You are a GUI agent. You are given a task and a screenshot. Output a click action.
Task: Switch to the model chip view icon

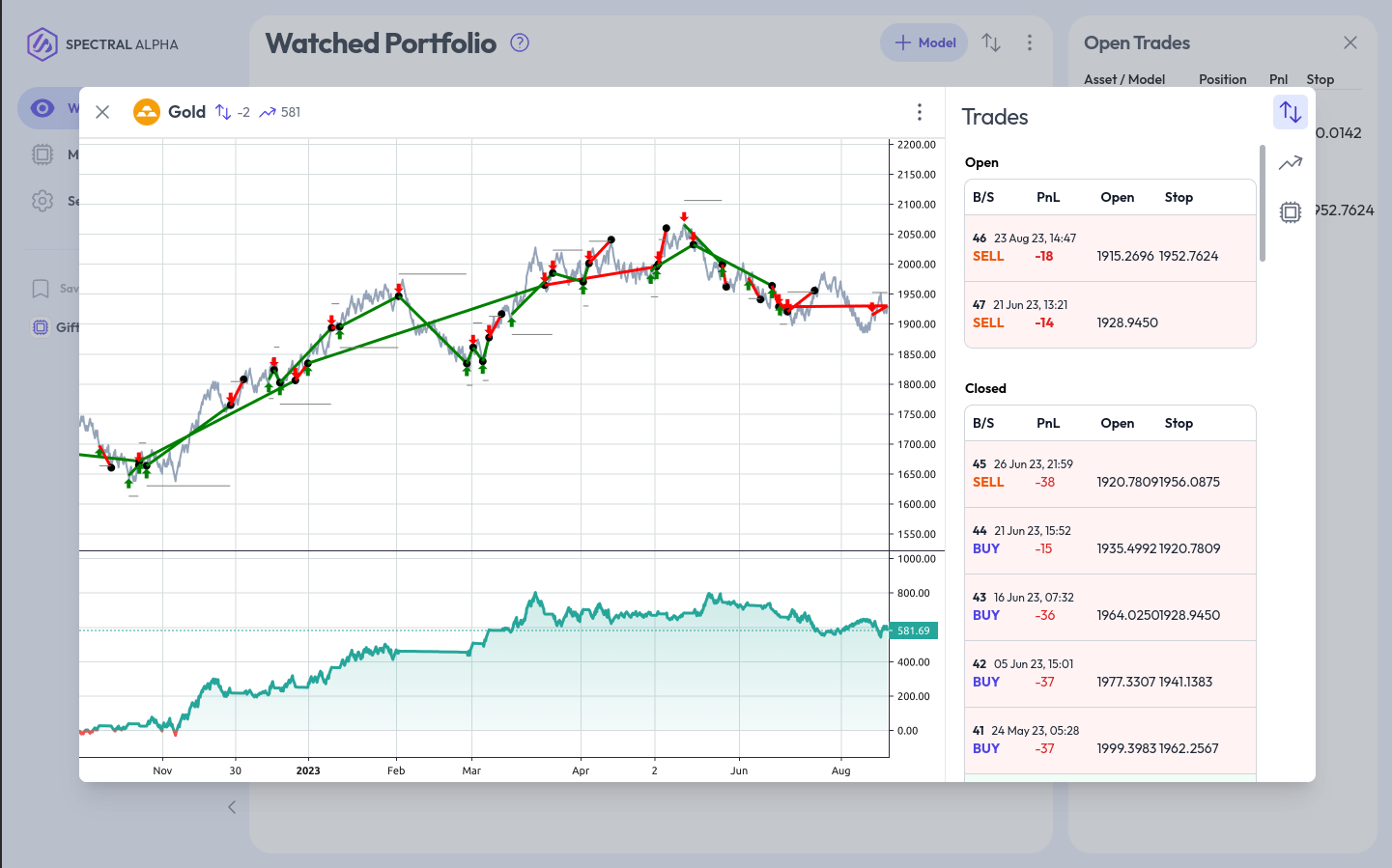click(1291, 212)
